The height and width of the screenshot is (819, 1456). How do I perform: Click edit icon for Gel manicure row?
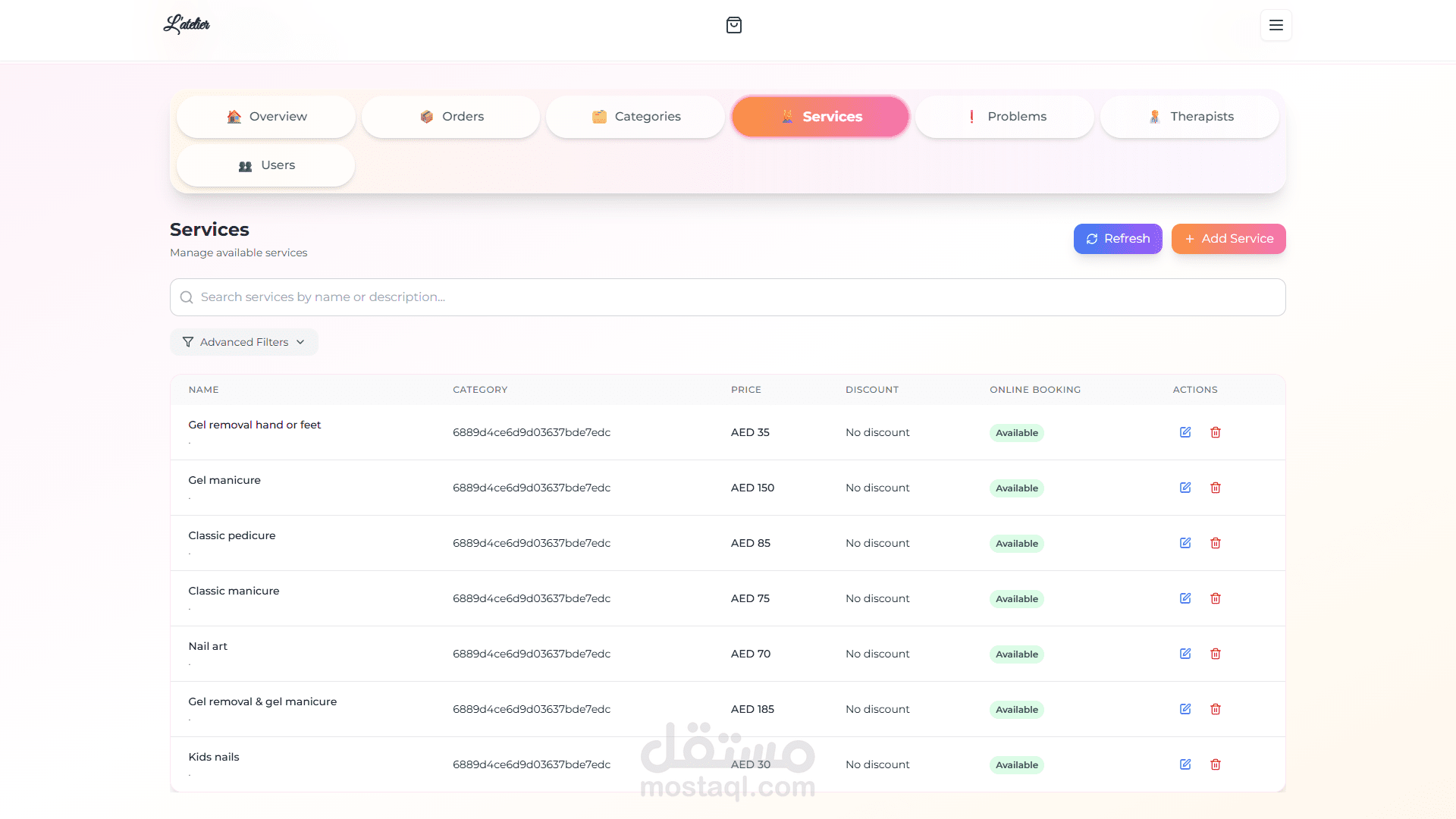1185,488
